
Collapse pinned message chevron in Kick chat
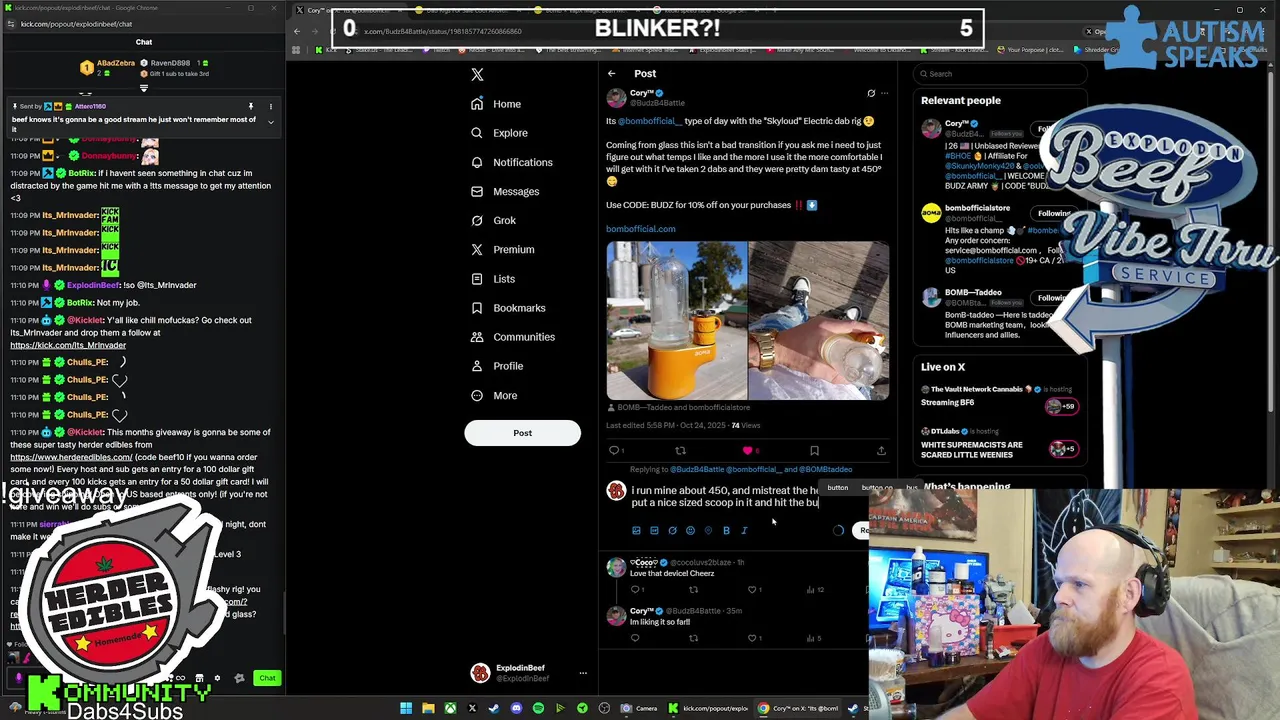(270, 122)
